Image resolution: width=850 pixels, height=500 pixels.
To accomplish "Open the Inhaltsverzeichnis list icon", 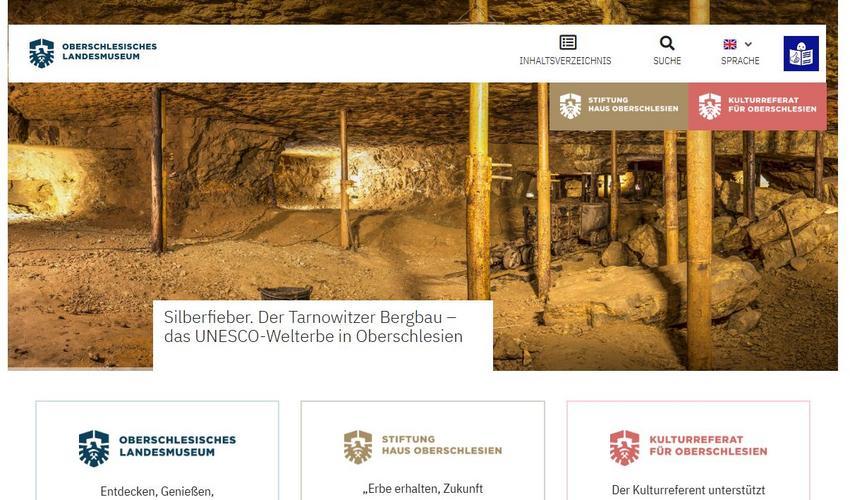I will [x=568, y=42].
